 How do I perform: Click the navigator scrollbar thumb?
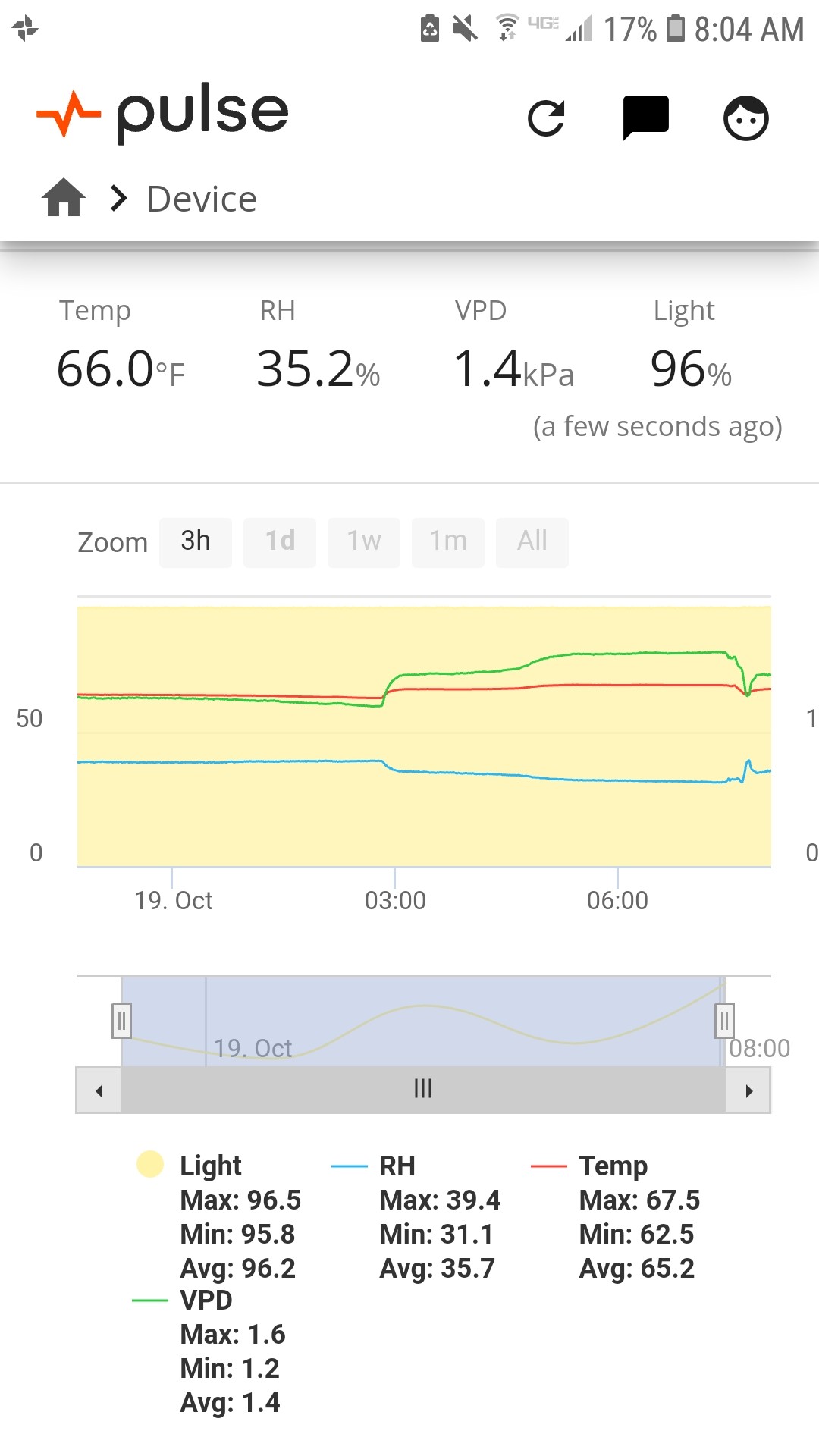[423, 1090]
